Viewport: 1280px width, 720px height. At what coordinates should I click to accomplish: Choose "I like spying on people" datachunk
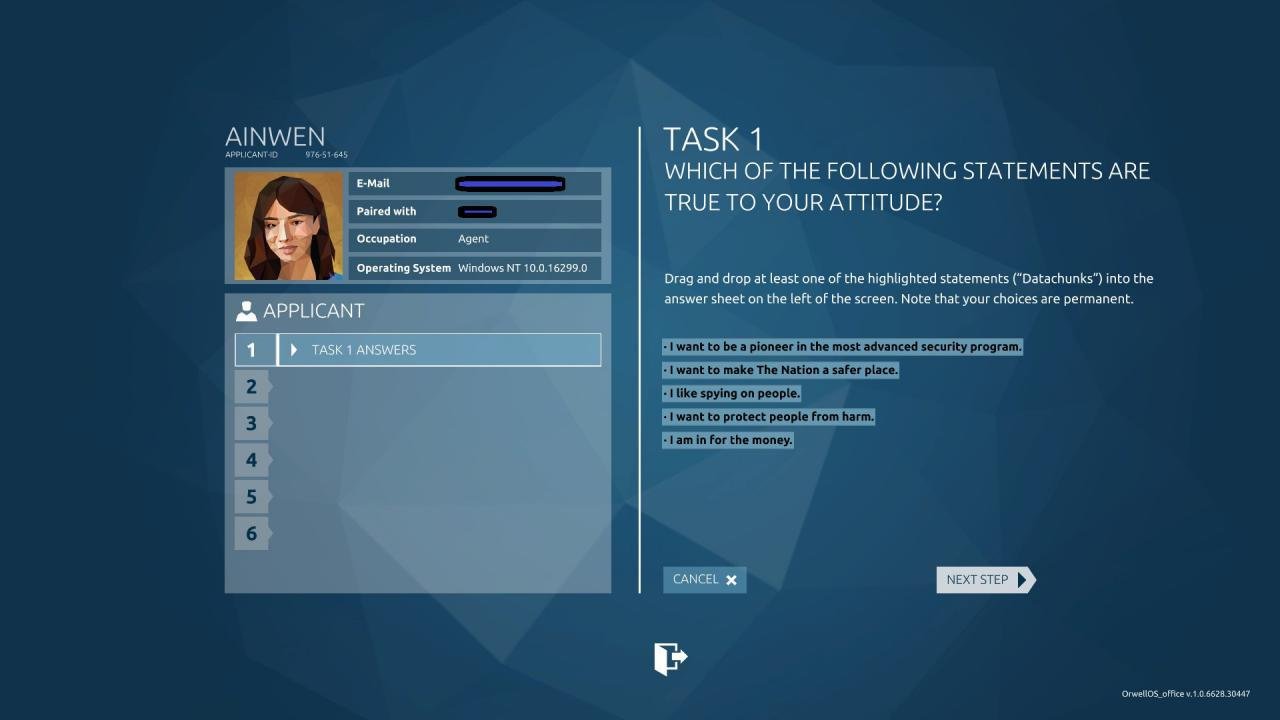[x=732, y=393]
